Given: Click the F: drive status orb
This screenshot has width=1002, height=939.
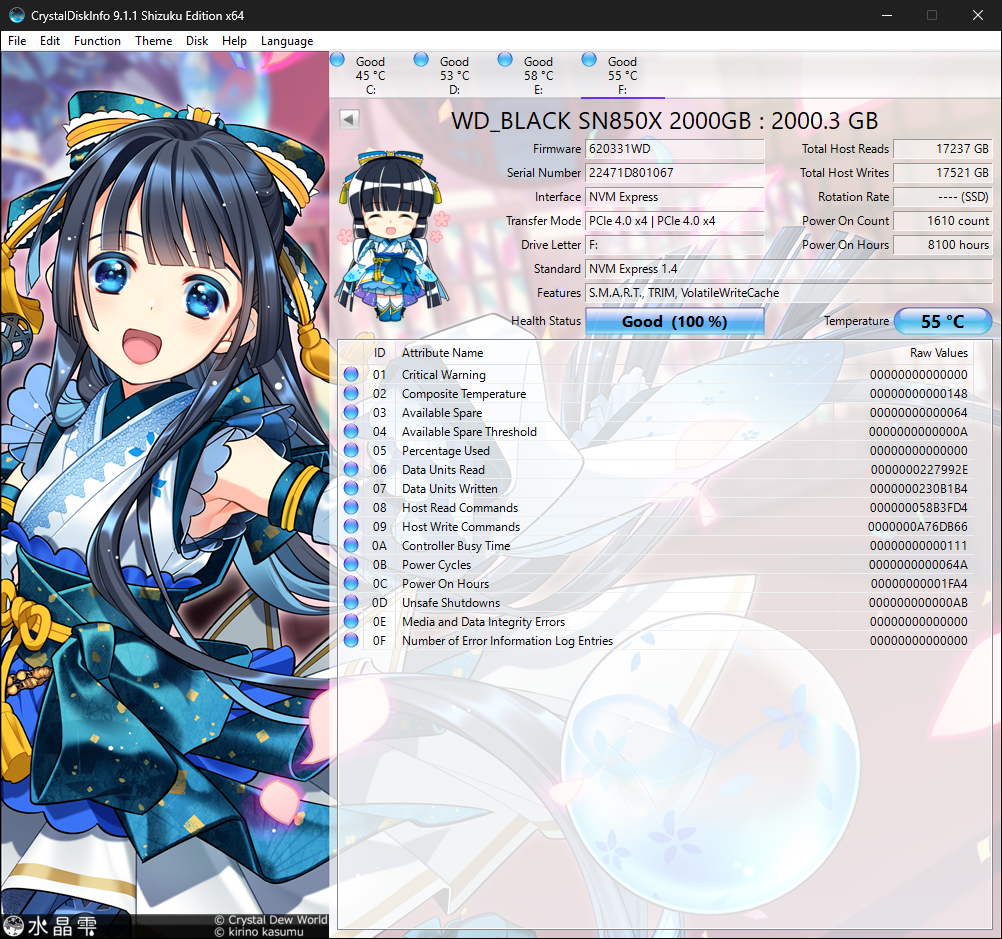Looking at the screenshot, I should [589, 59].
